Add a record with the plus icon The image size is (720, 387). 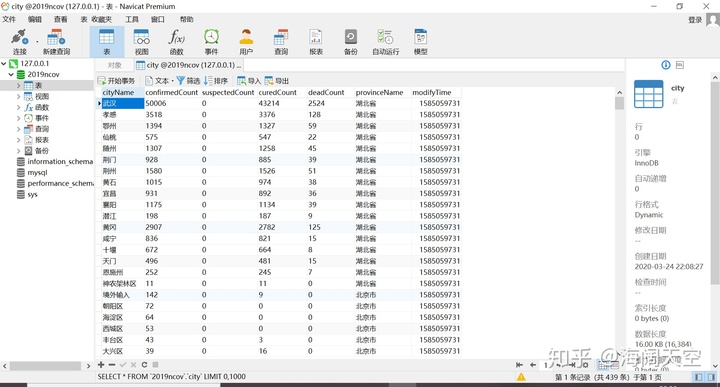pyautogui.click(x=101, y=365)
